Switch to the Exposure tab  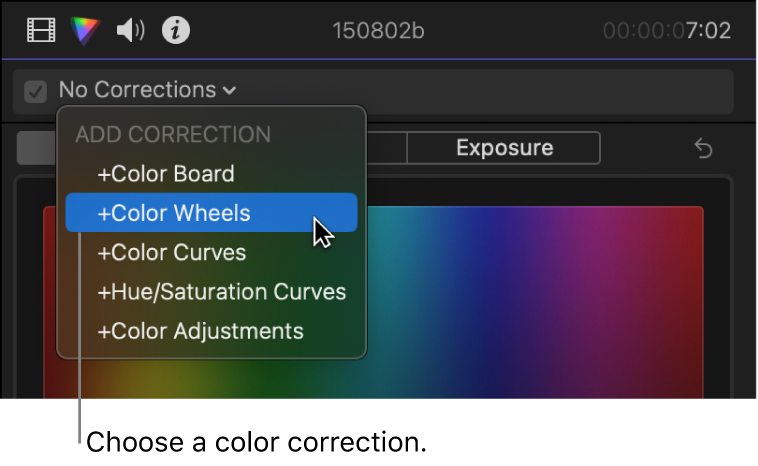(x=504, y=148)
